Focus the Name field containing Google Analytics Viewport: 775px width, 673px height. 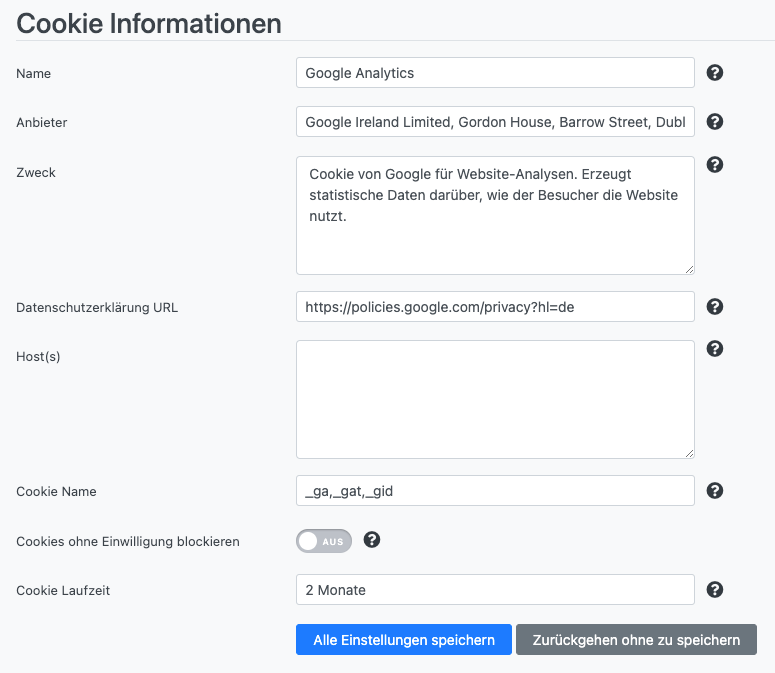(495, 73)
